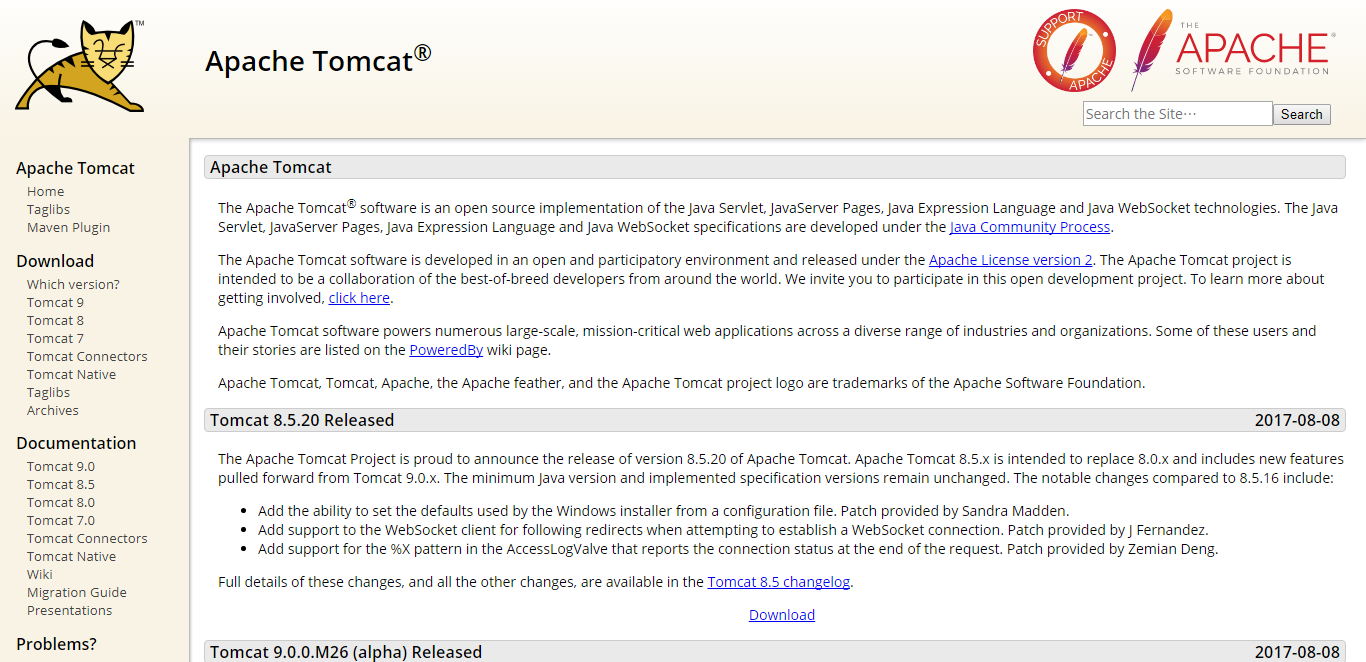Open the PoweredBy wiki link
Viewport: 1366px width, 662px height.
pyautogui.click(x=446, y=350)
